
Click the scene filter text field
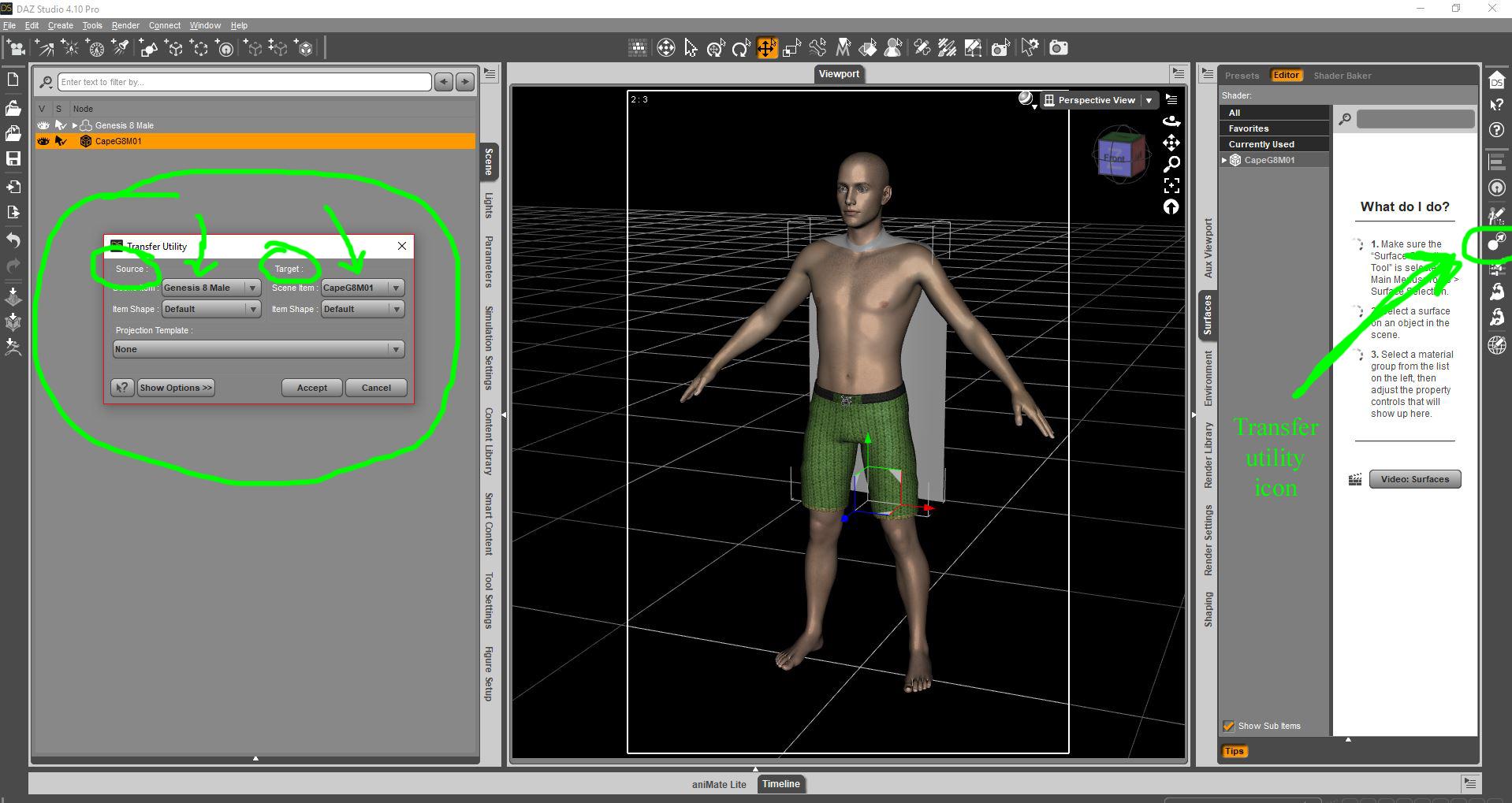244,82
